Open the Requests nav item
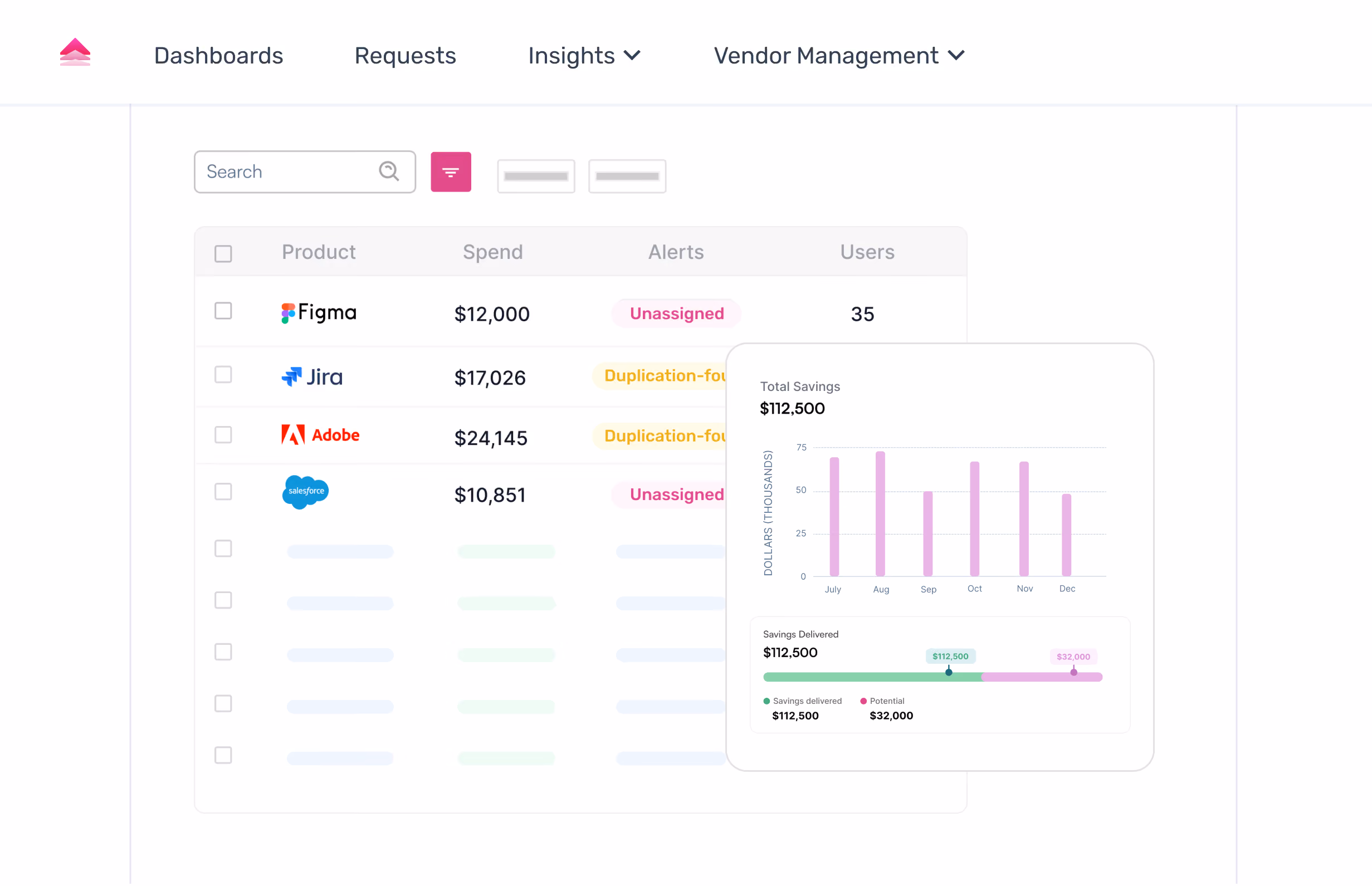1372x886 pixels. tap(405, 56)
